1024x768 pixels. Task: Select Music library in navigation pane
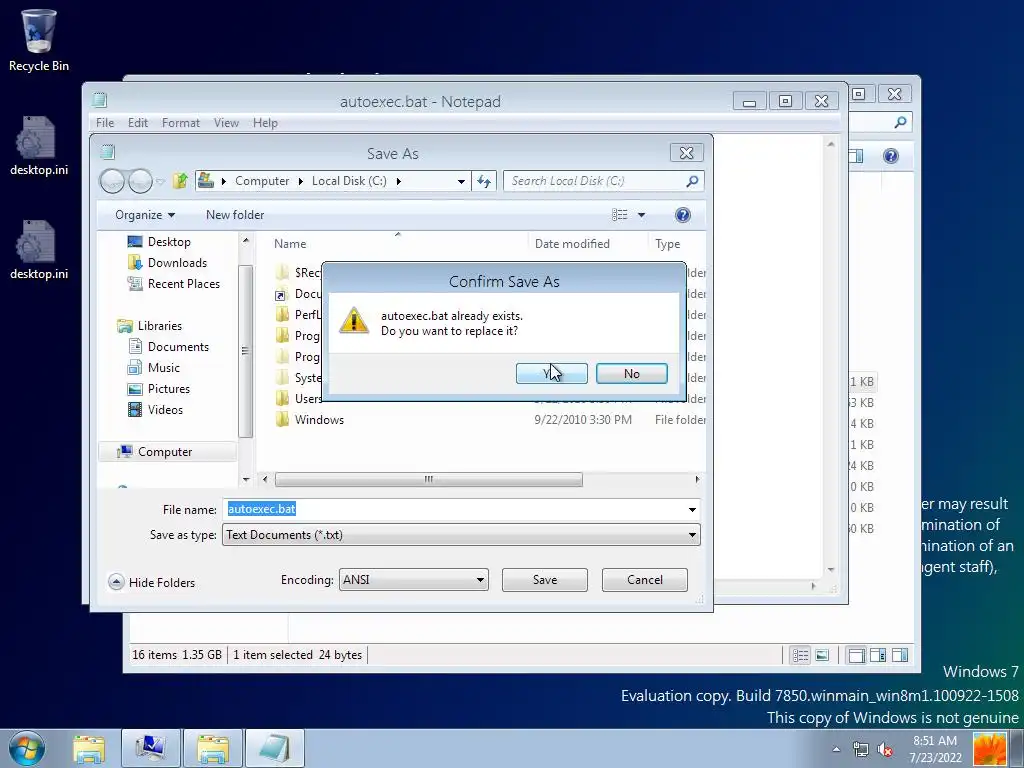(x=163, y=367)
